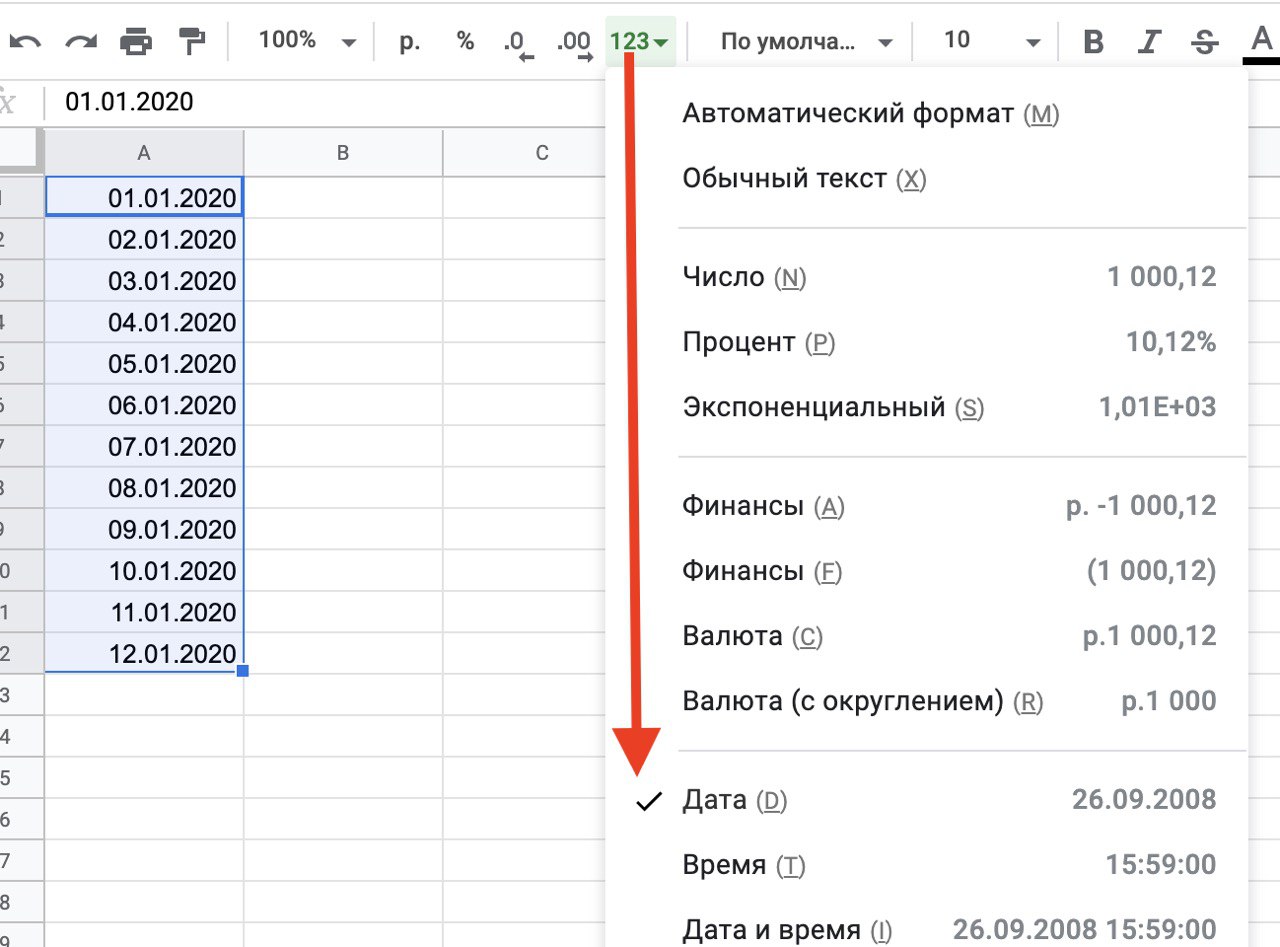Choose Валюта (с округлением) format option

coord(927,702)
